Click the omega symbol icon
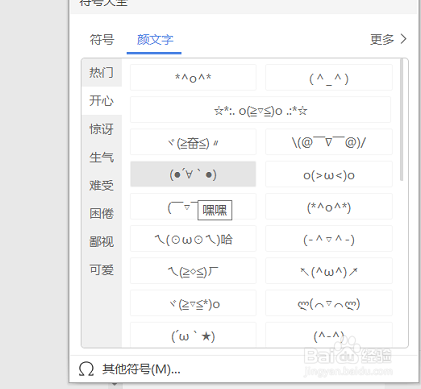The image size is (421, 389). pos(86,369)
